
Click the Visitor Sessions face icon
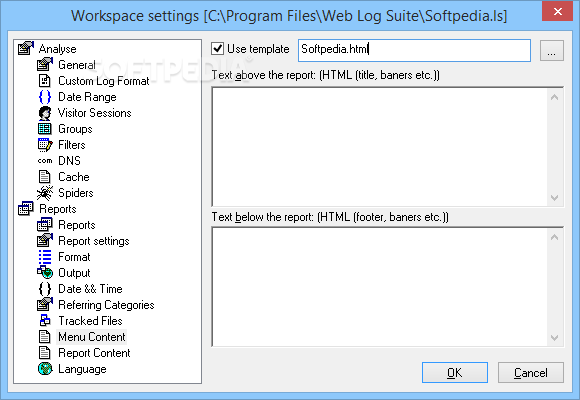tap(45, 113)
